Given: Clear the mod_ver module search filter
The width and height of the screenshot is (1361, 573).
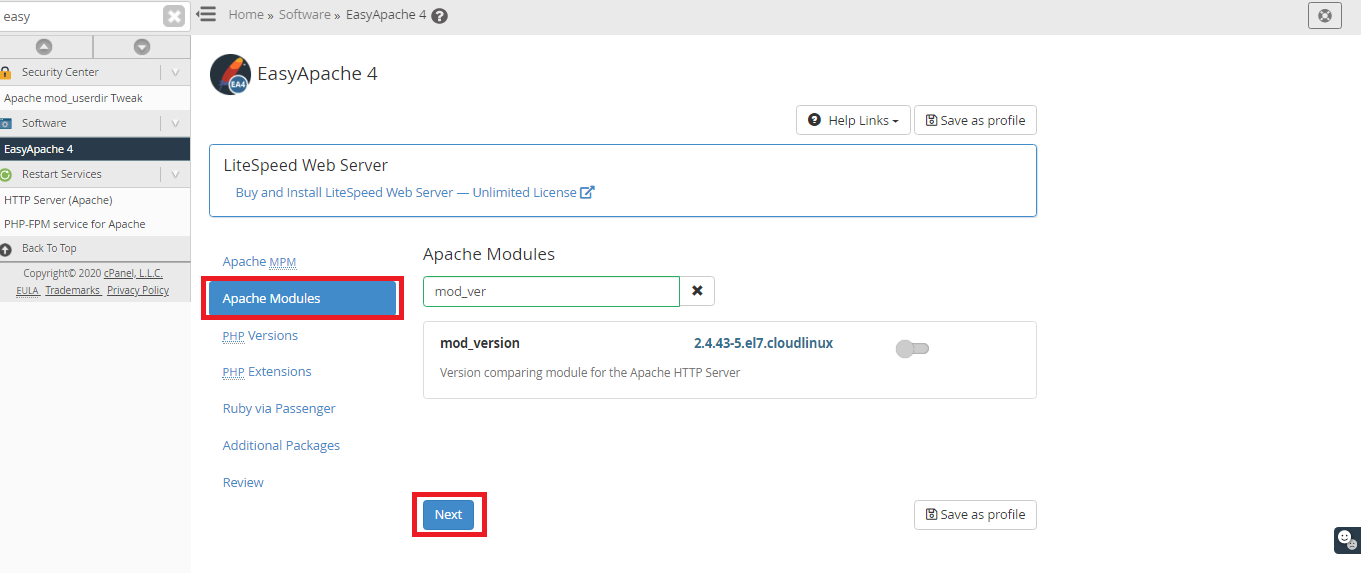Looking at the screenshot, I should [697, 291].
